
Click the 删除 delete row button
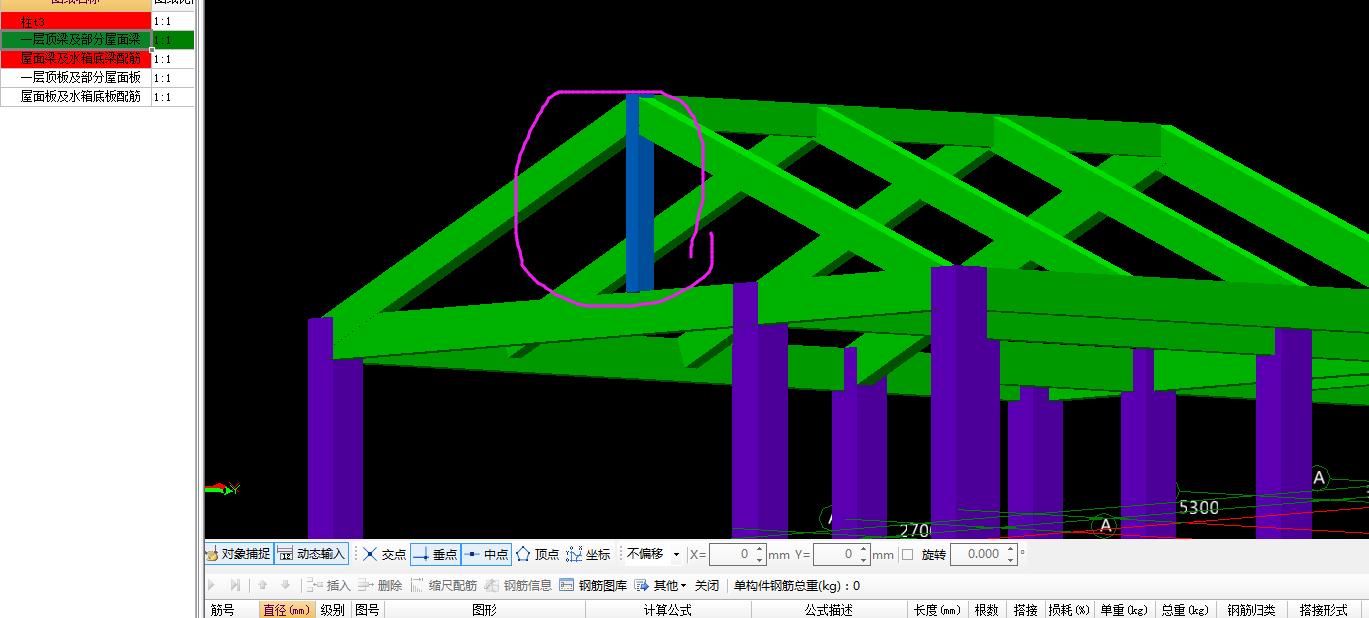pyautogui.click(x=380, y=586)
